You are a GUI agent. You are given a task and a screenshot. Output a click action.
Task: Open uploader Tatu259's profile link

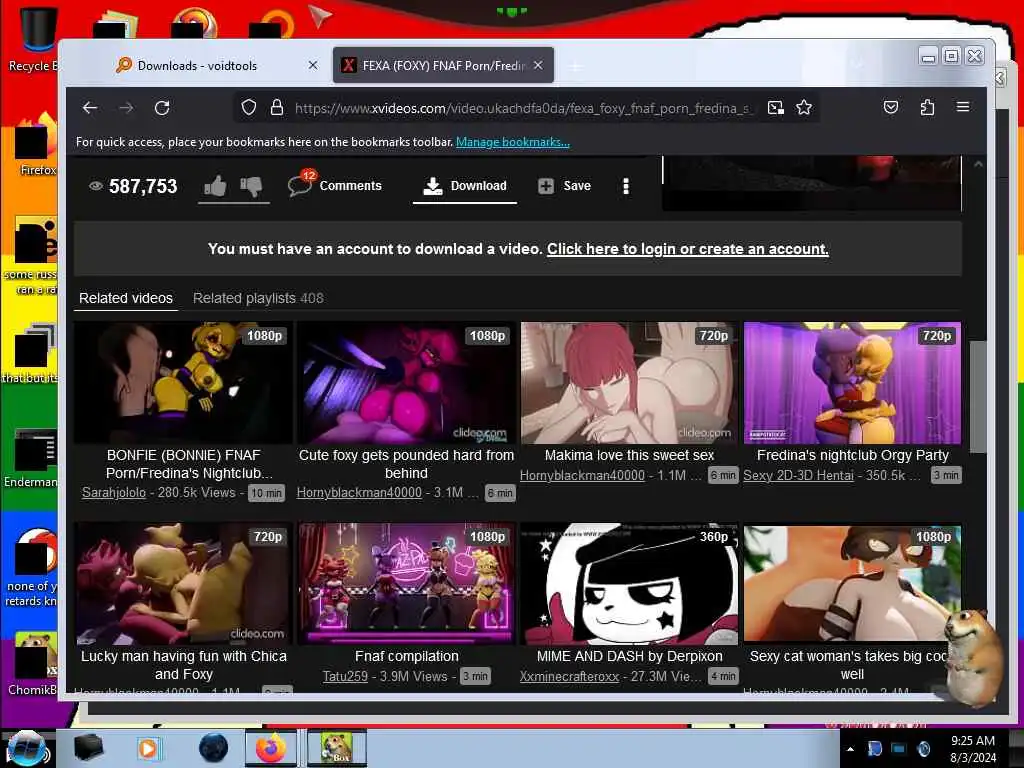tap(345, 677)
